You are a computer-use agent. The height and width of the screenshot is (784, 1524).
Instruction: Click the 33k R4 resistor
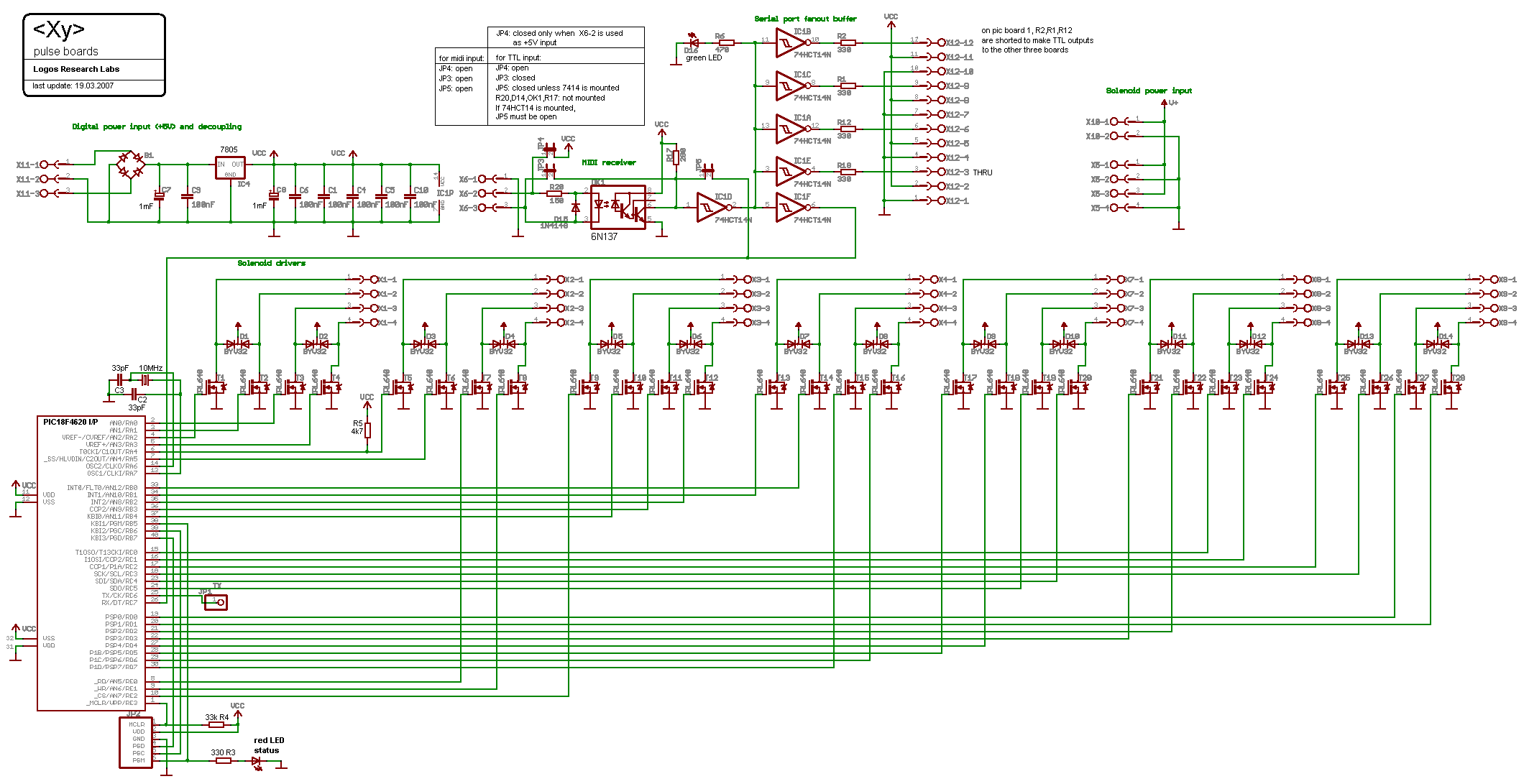tap(216, 725)
